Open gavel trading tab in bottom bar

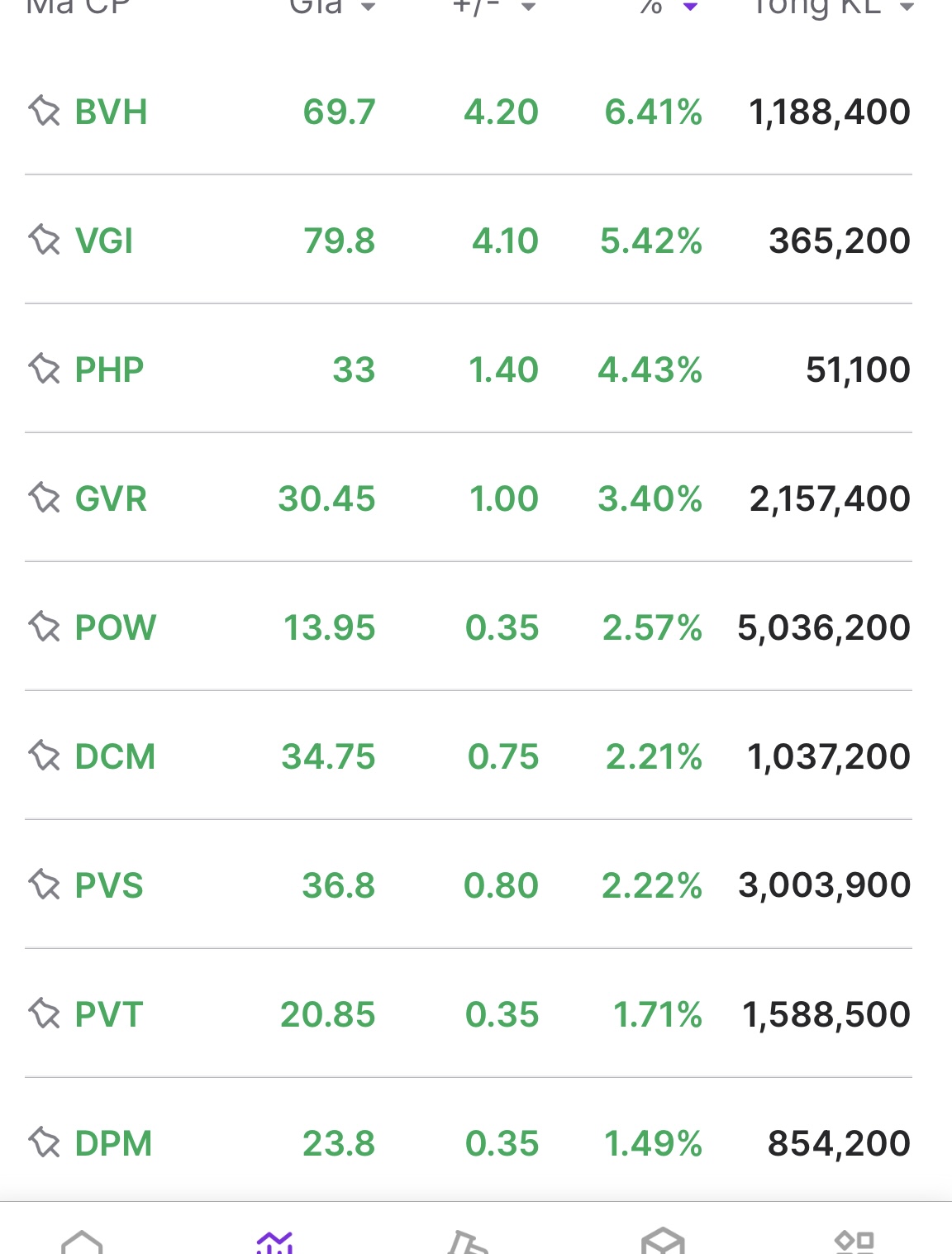tap(468, 1242)
